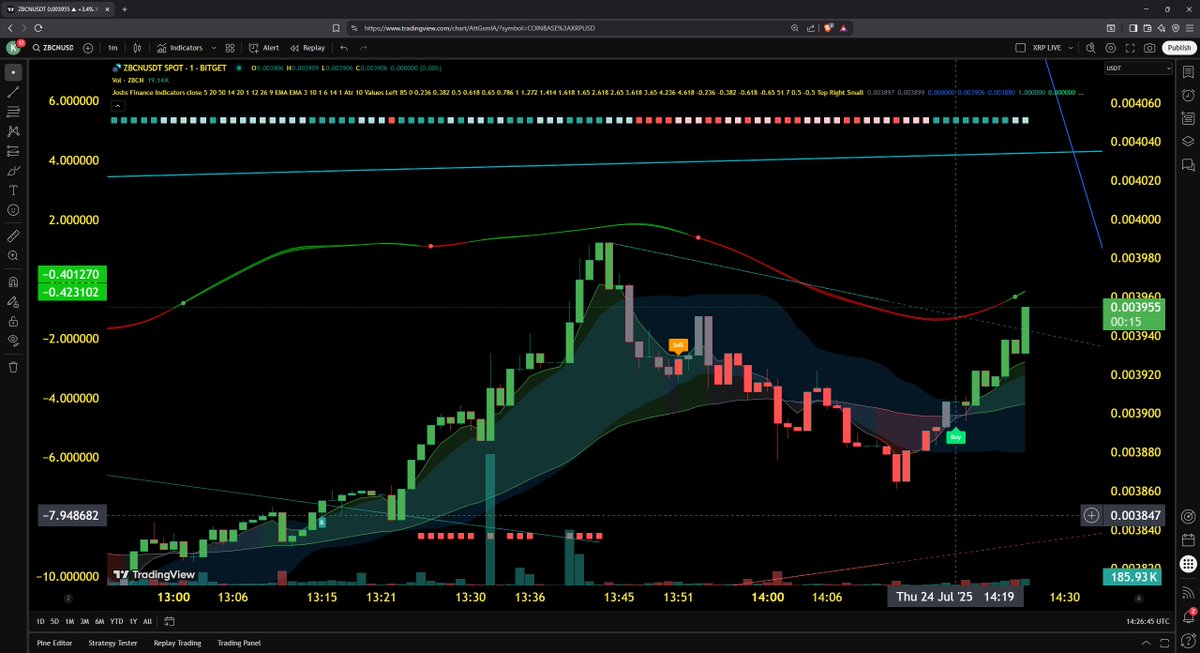1200x653 pixels.
Task: Hide all drawings with eye icon
Action: [x=13, y=340]
